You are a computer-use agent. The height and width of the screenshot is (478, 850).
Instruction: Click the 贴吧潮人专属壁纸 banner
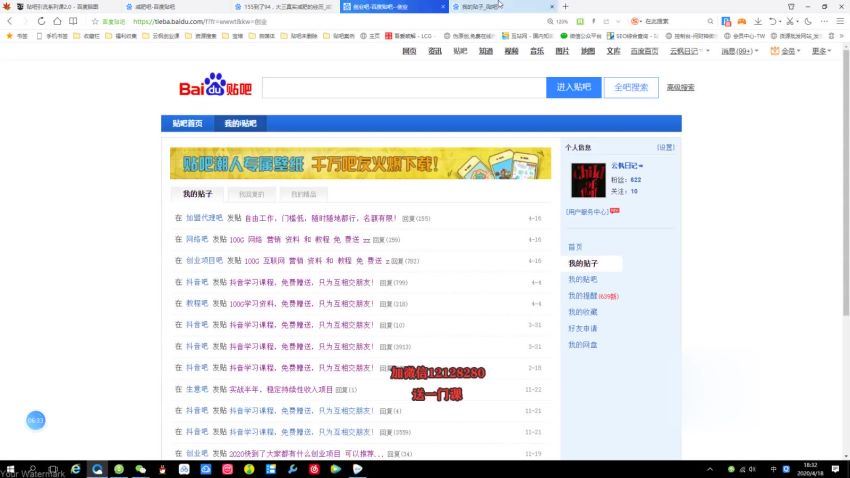(360, 163)
